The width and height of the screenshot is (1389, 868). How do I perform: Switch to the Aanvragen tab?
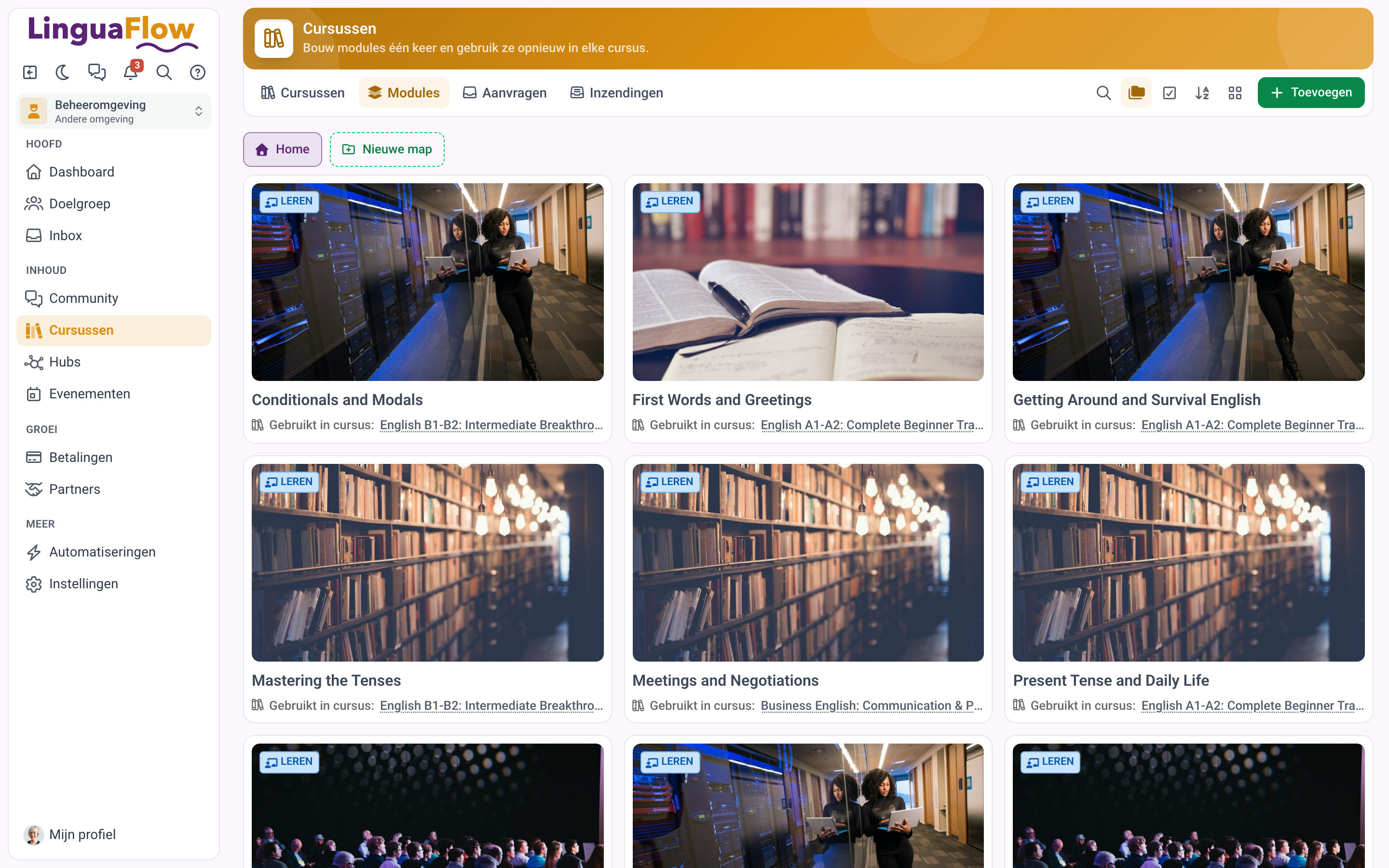click(505, 93)
